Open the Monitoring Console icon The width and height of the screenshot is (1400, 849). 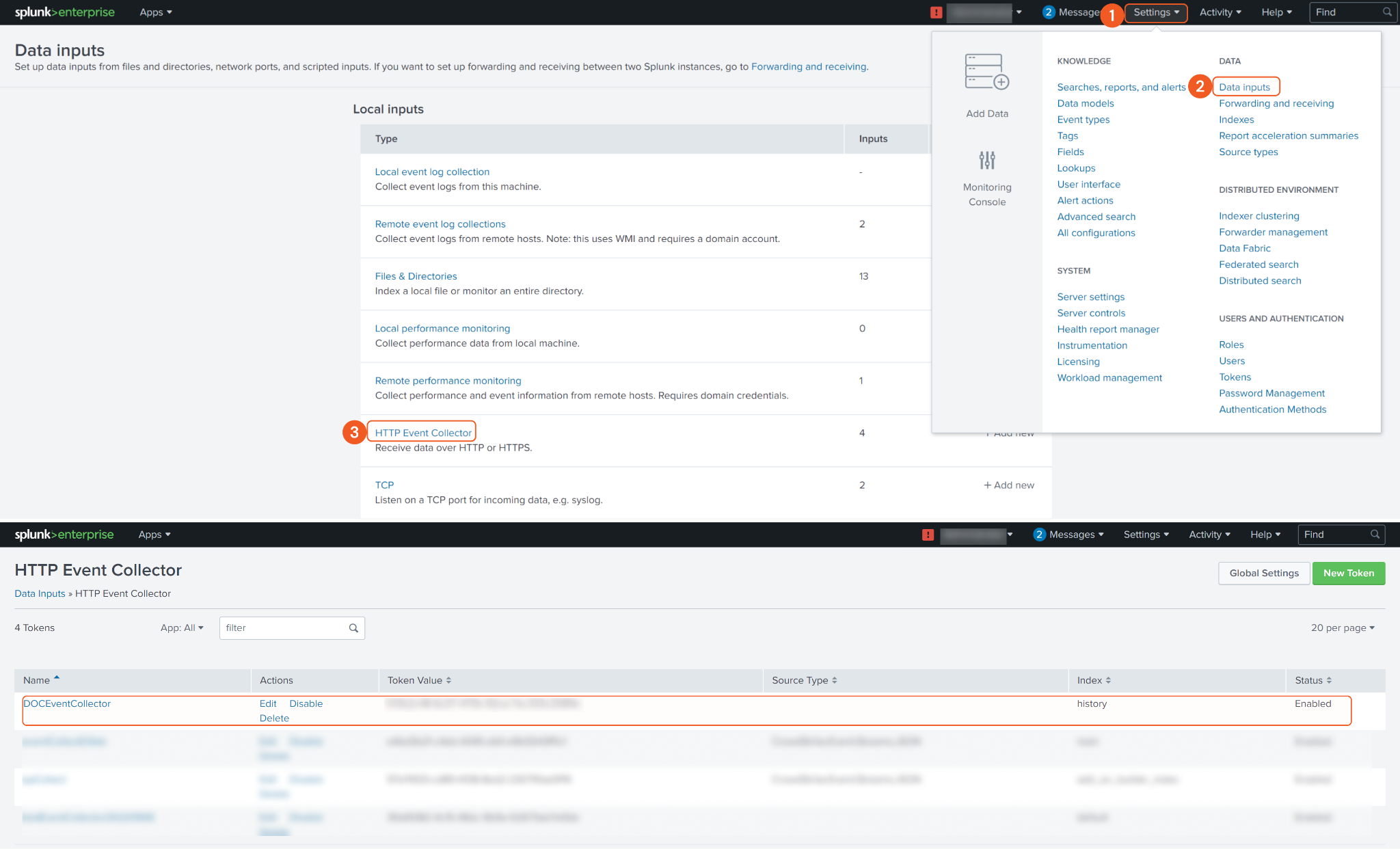tap(986, 161)
